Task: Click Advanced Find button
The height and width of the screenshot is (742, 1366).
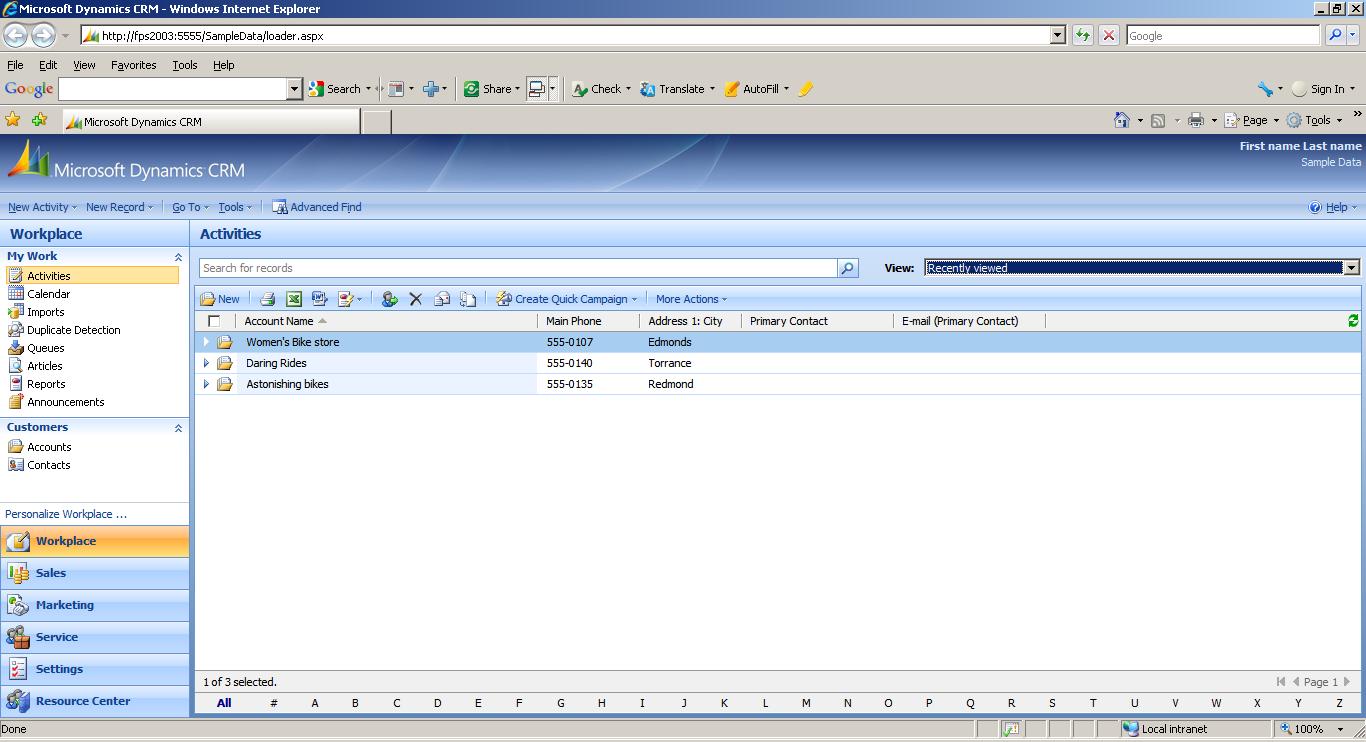Action: click(x=317, y=207)
